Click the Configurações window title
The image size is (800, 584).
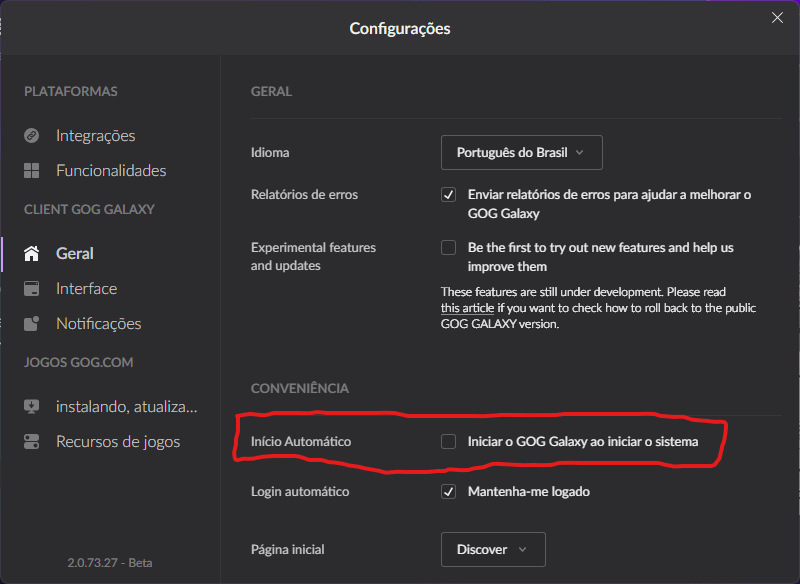(399, 29)
